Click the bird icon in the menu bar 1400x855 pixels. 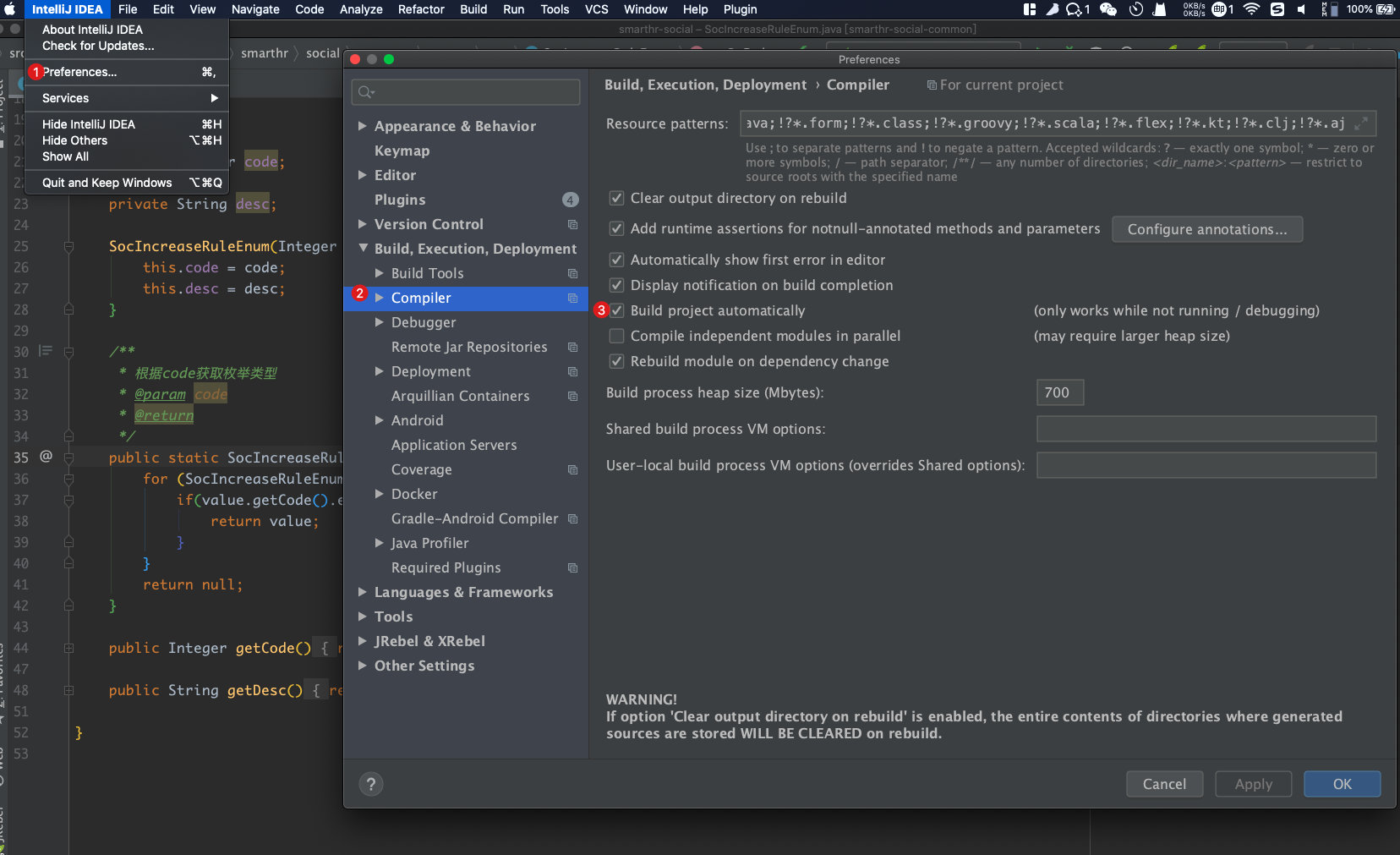pos(1053,9)
